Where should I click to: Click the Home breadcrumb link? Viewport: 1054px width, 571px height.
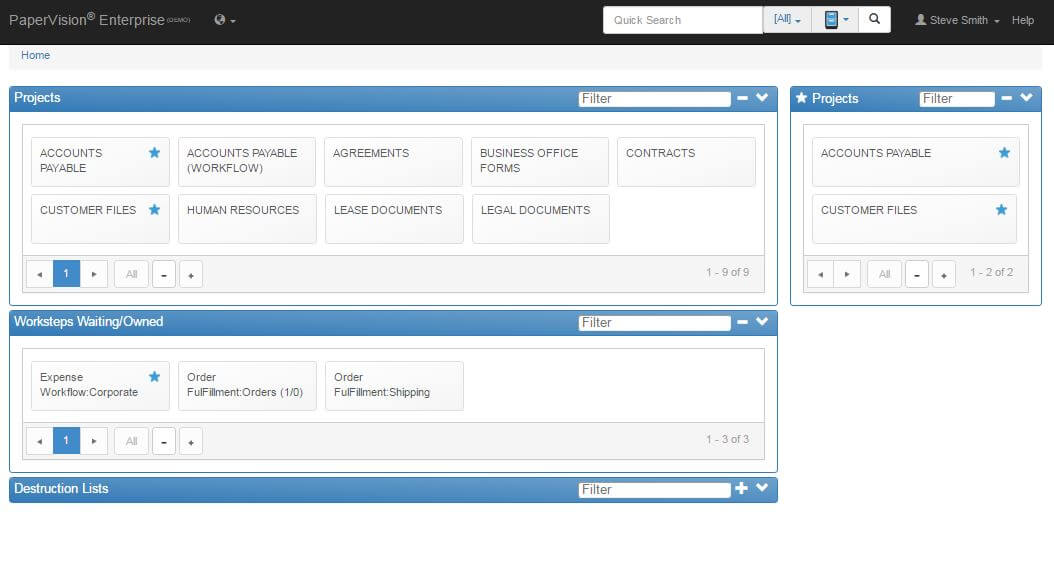tap(35, 55)
